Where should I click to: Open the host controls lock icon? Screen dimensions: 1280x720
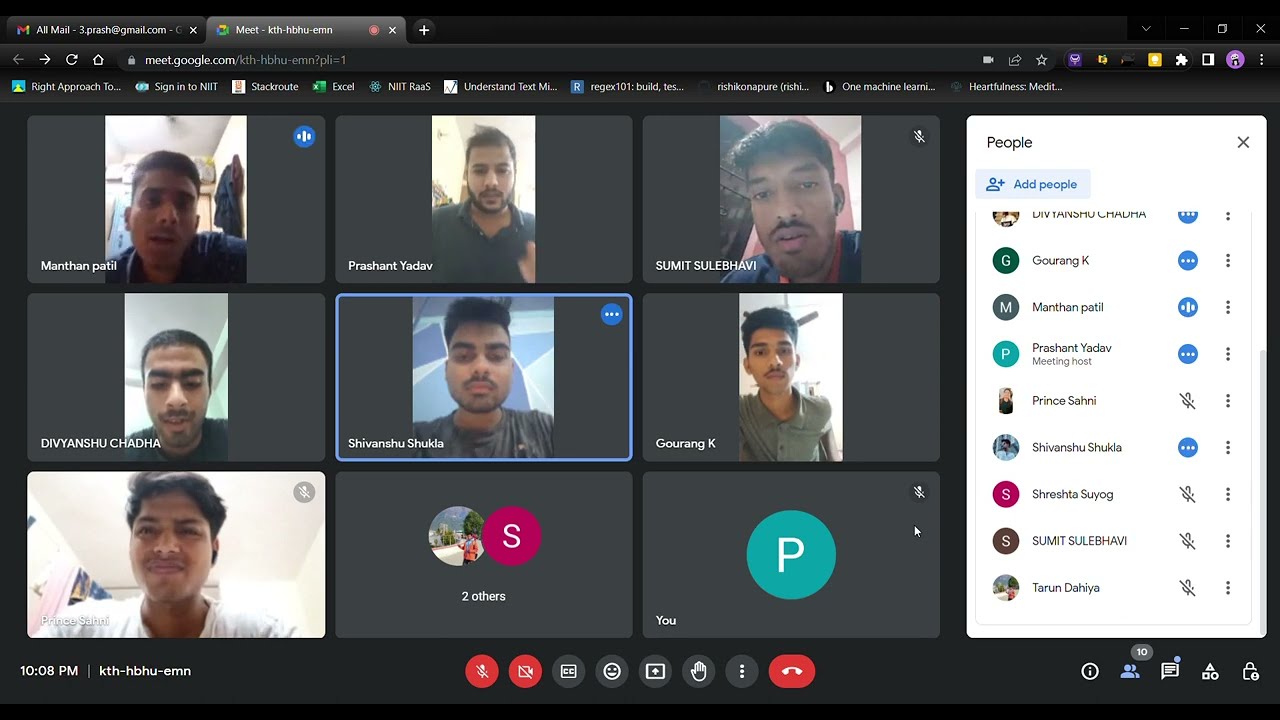[x=1250, y=672]
